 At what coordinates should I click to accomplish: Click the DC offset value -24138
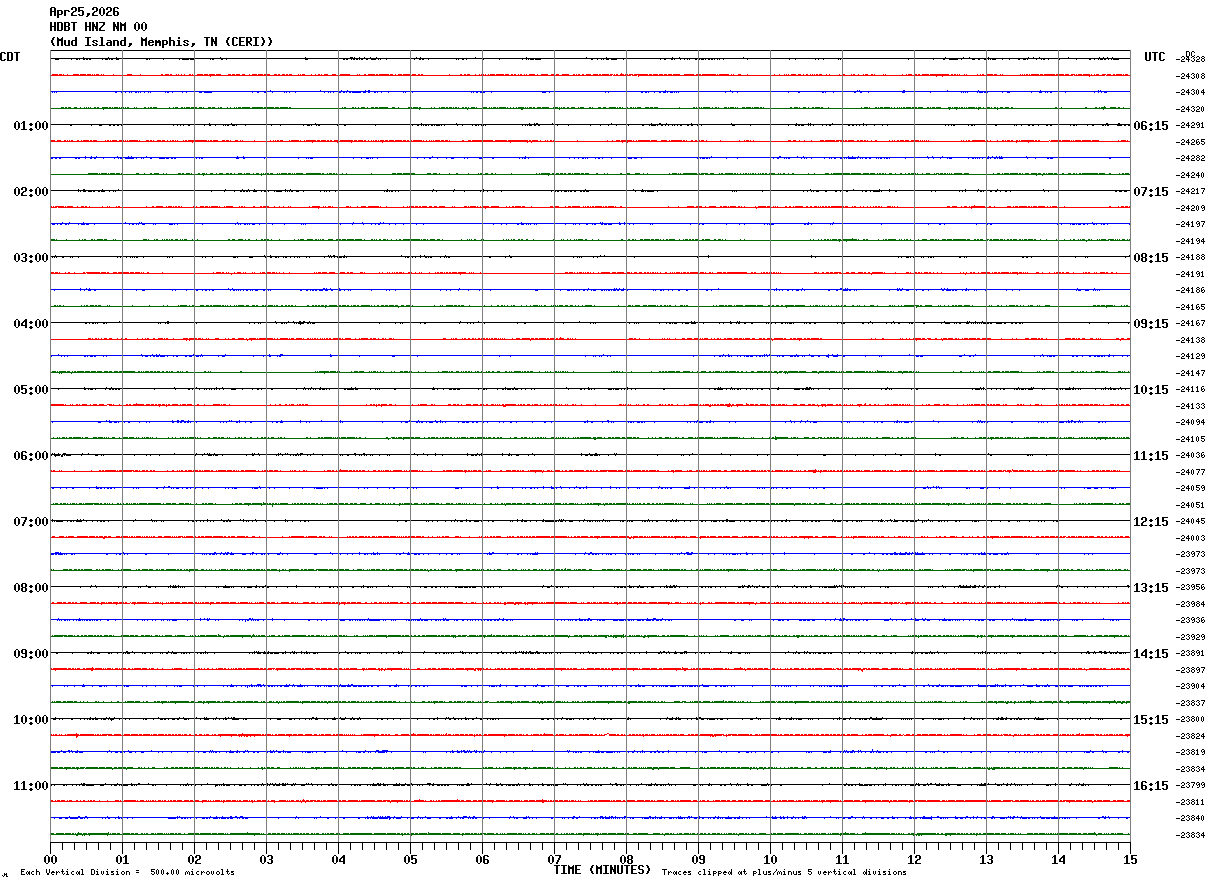1191,340
